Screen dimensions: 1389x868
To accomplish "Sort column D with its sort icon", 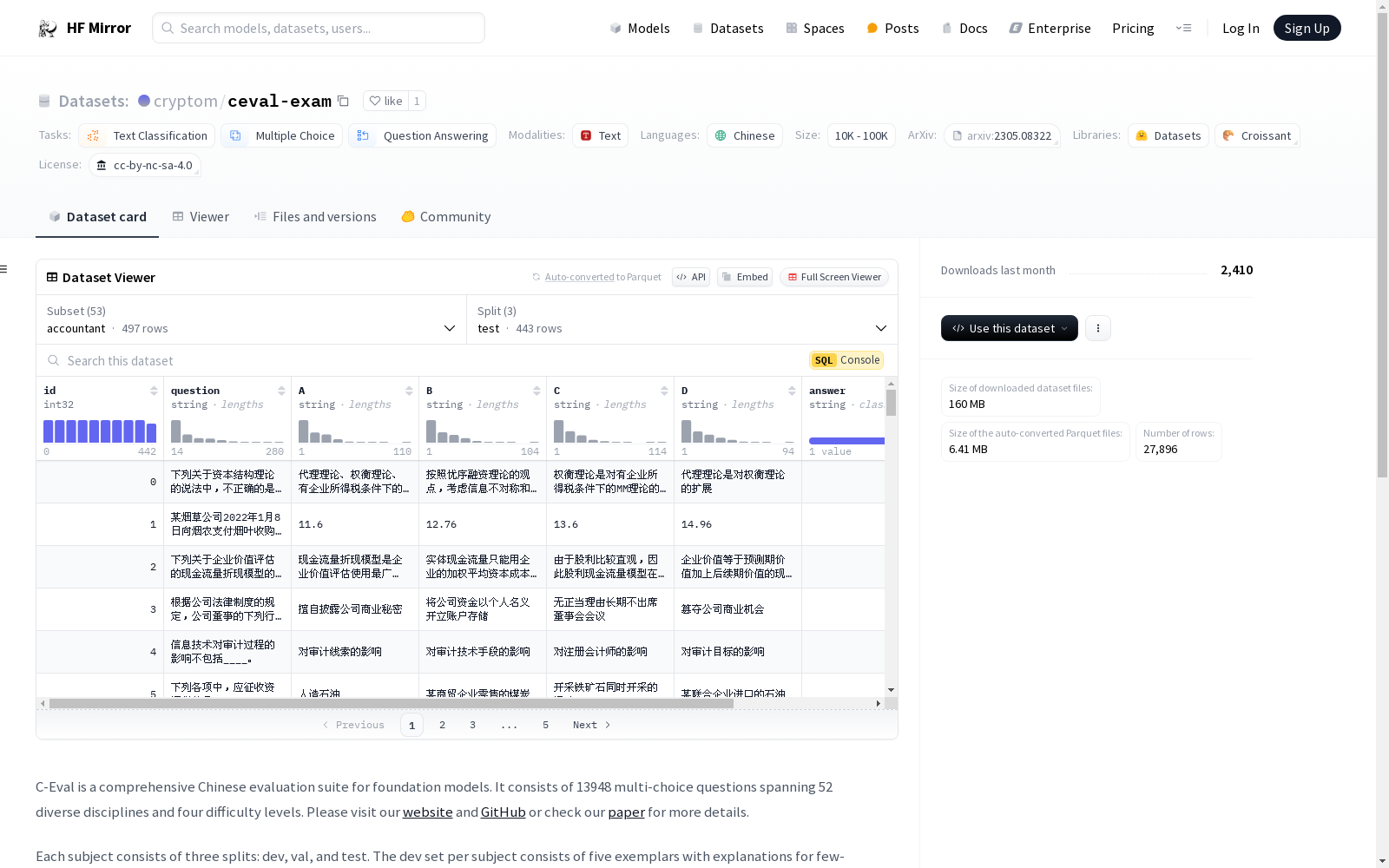I will click(x=792, y=391).
